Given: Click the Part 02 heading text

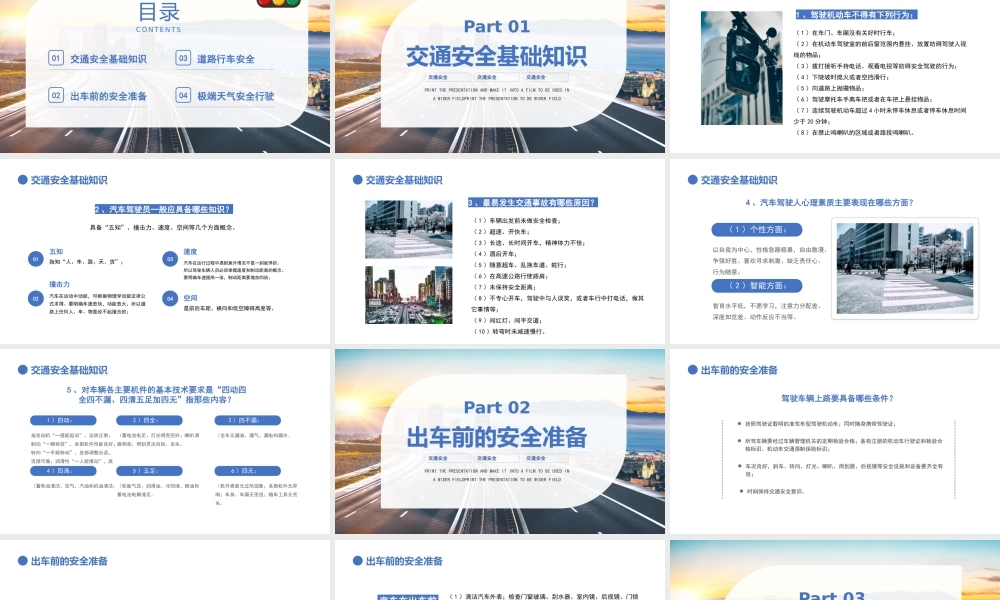Looking at the screenshot, I should [497, 407].
